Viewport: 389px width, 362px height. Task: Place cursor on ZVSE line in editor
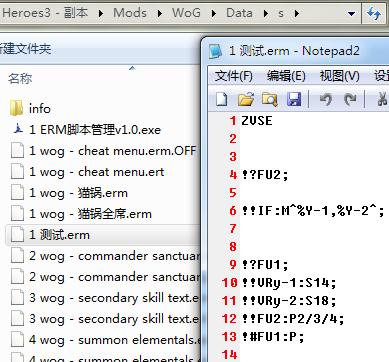pyautogui.click(x=257, y=120)
